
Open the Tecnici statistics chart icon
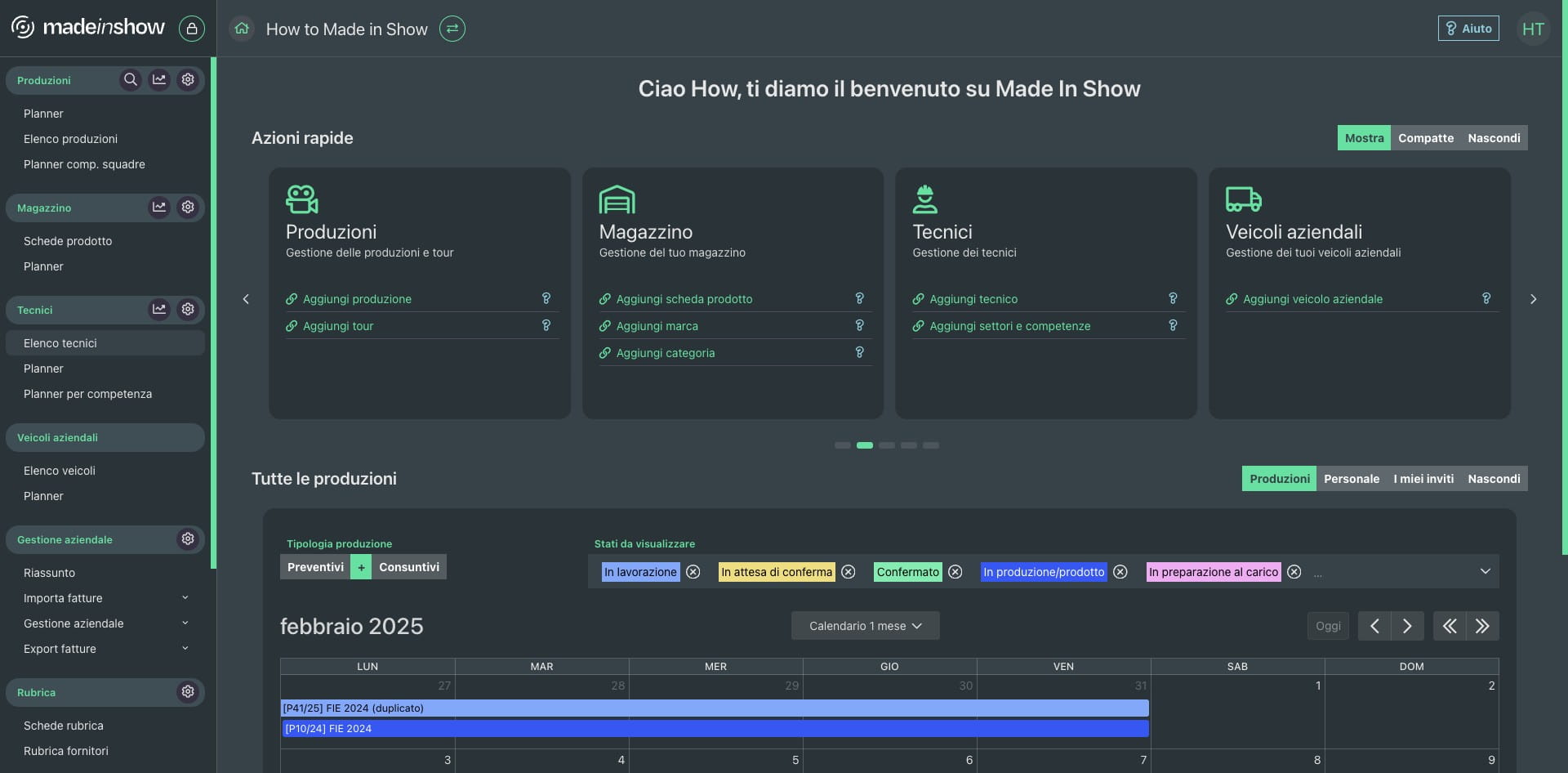(x=159, y=310)
